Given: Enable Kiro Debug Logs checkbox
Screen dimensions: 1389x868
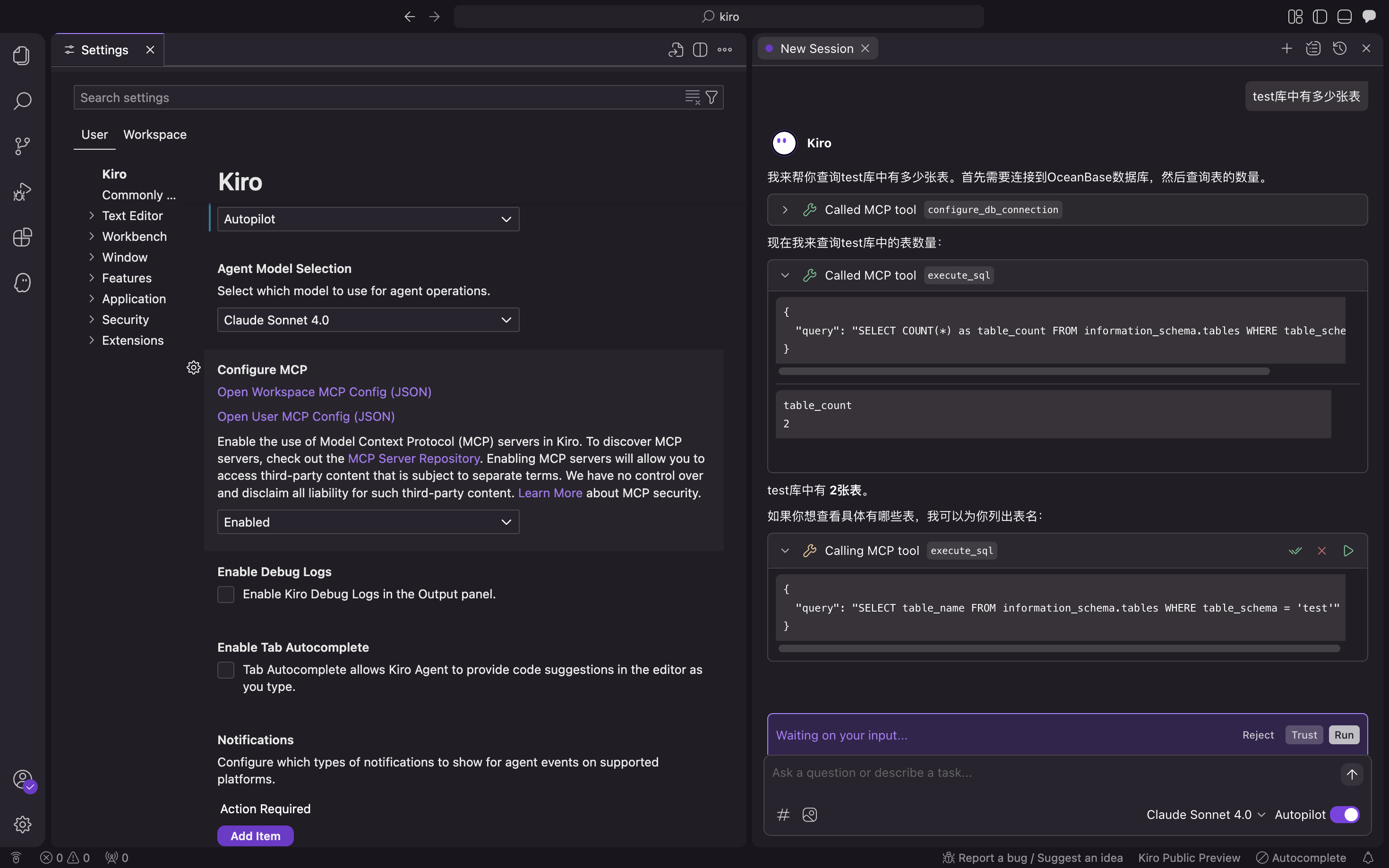Looking at the screenshot, I should pos(226,594).
